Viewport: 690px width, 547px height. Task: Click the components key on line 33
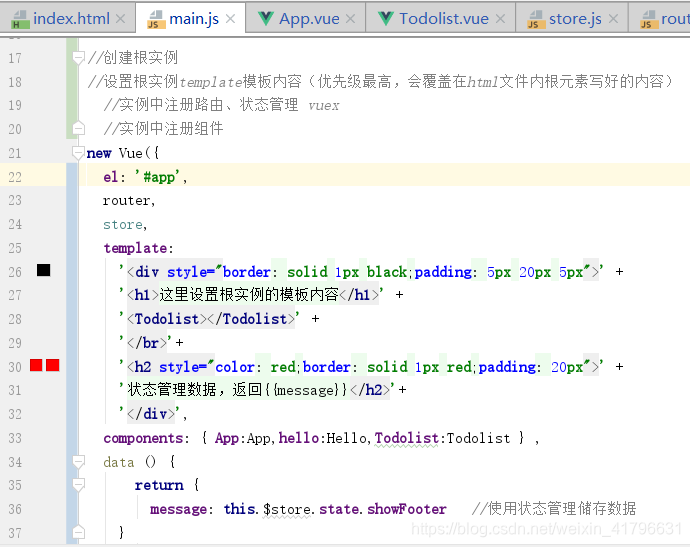(x=143, y=438)
